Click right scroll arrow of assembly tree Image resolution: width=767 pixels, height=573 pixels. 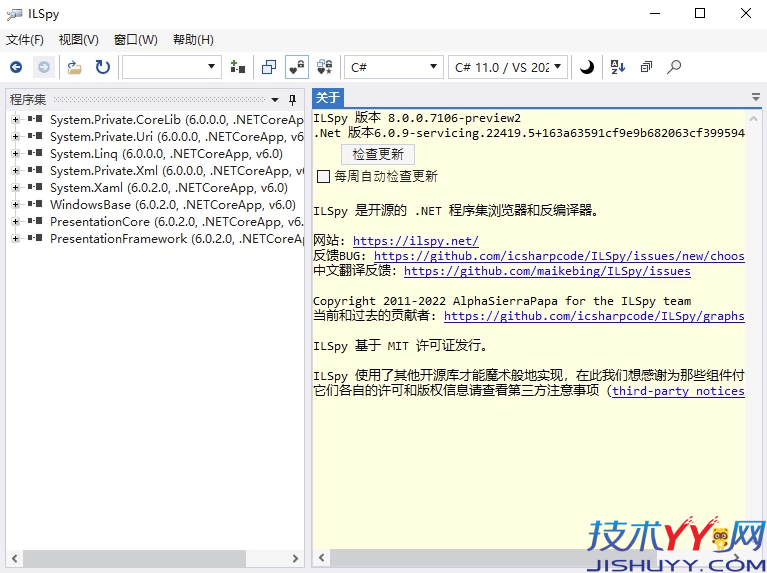pyautogui.click(x=295, y=558)
